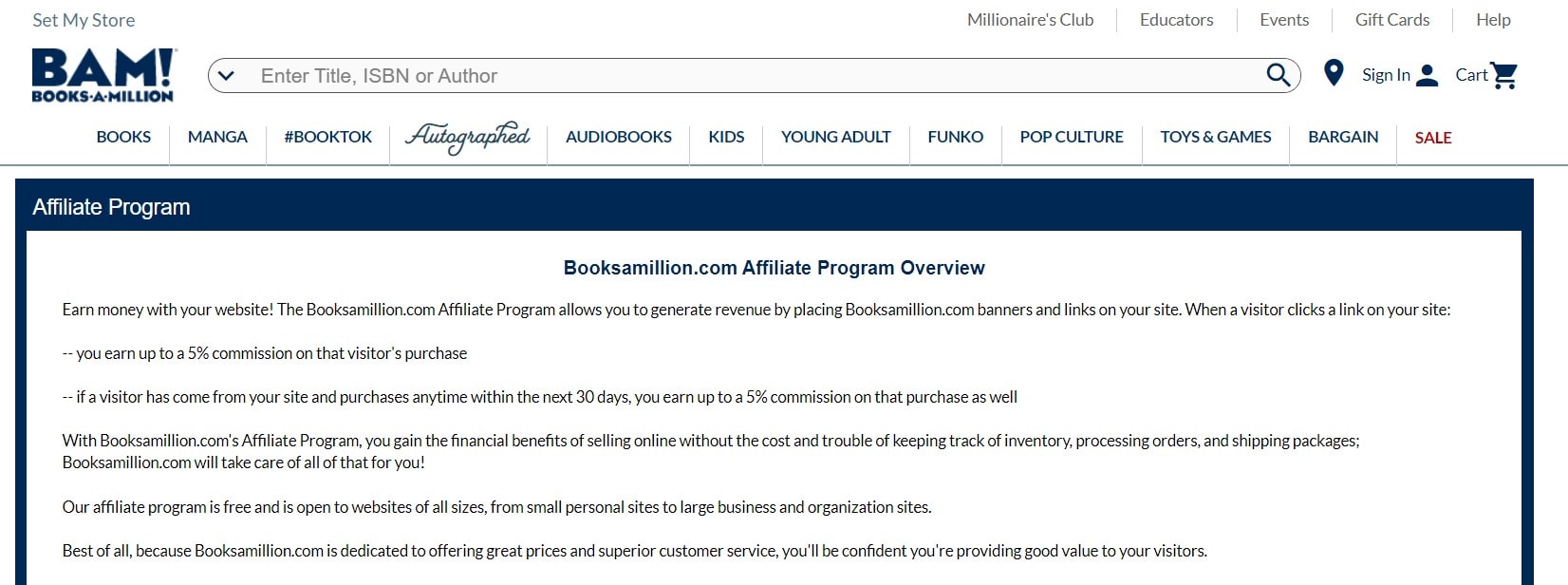Open the MANGA category

[x=217, y=137]
